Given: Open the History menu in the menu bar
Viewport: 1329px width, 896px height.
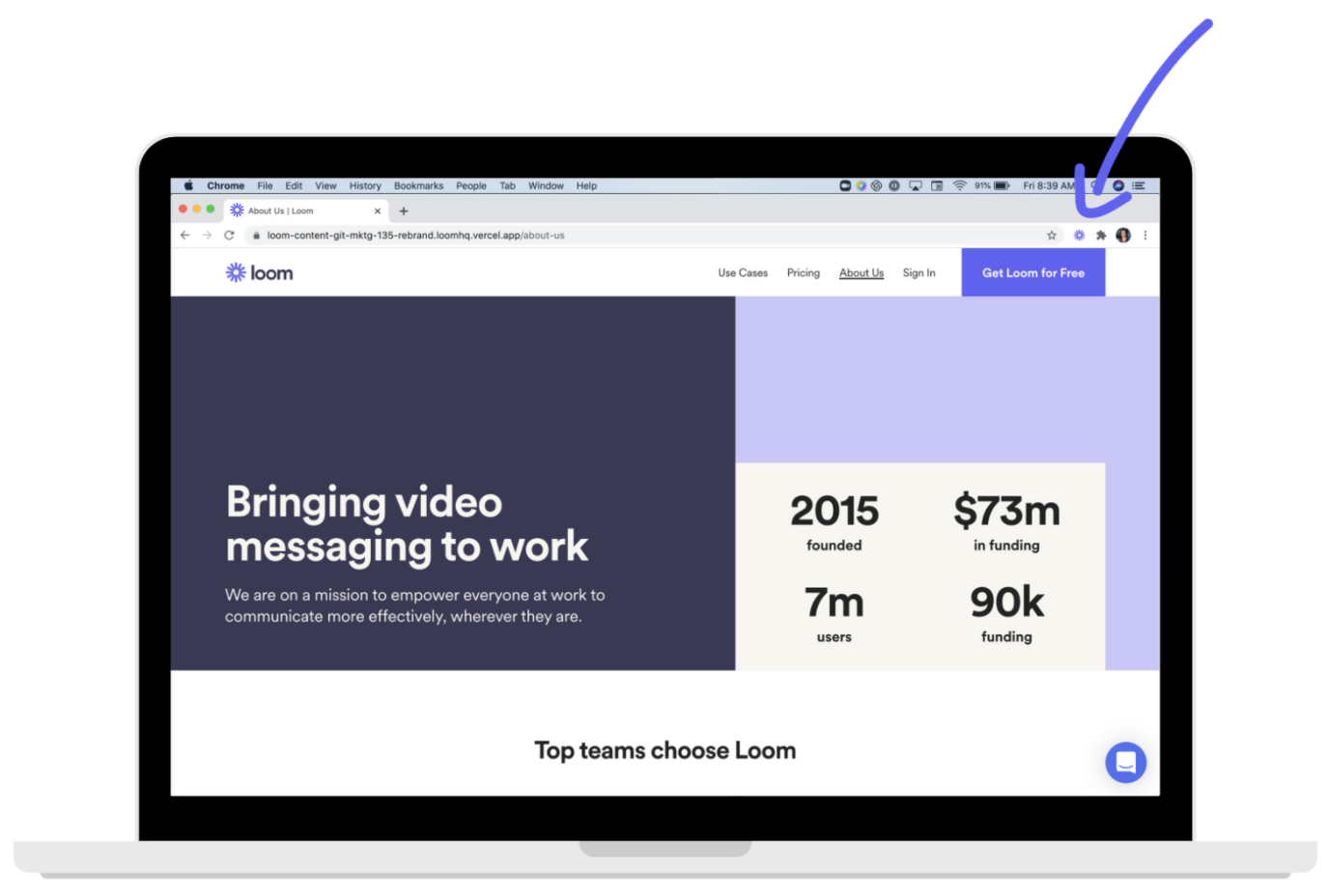Looking at the screenshot, I should [365, 185].
